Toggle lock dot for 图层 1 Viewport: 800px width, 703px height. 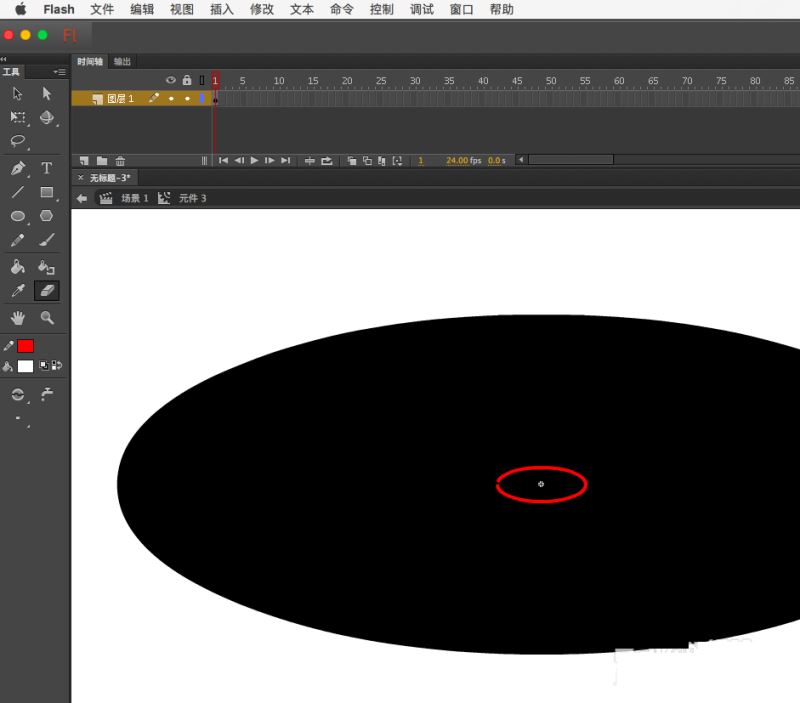click(x=187, y=98)
